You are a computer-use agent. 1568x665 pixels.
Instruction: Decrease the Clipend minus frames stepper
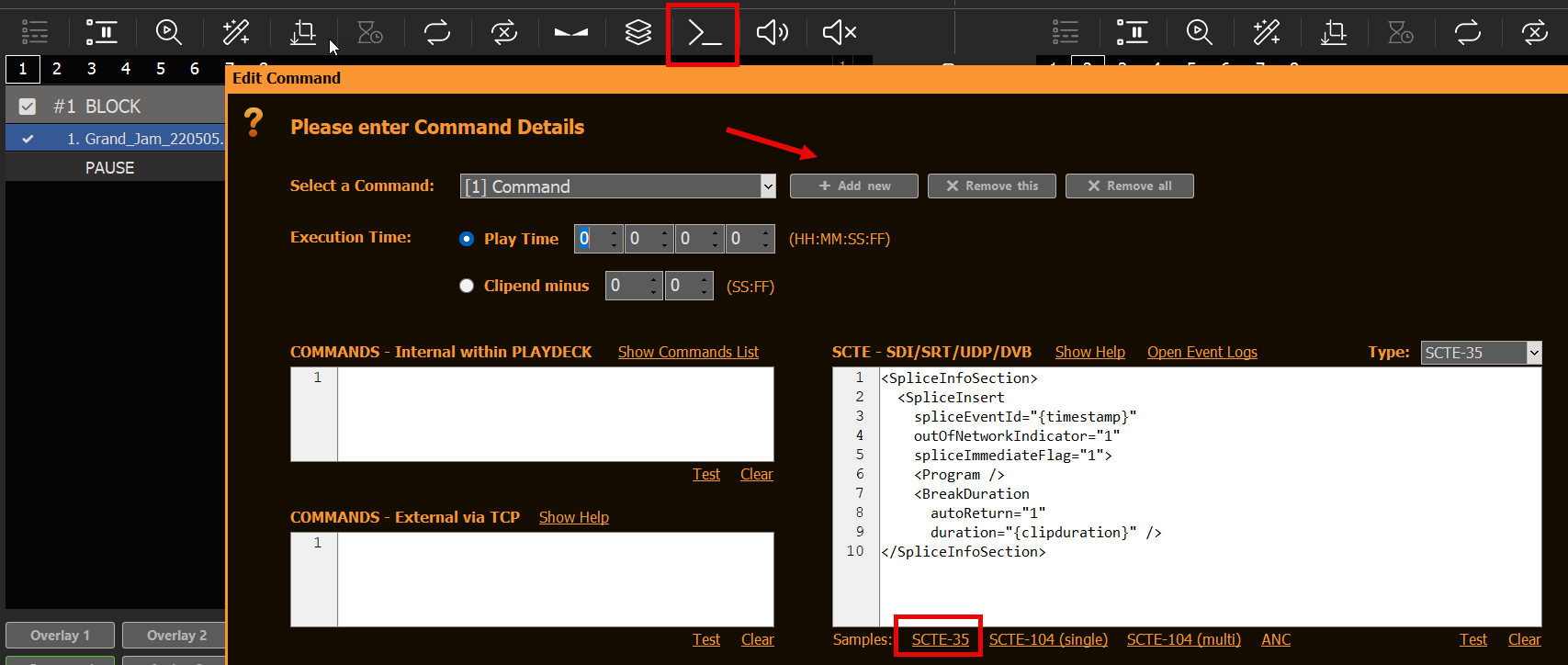click(x=705, y=292)
